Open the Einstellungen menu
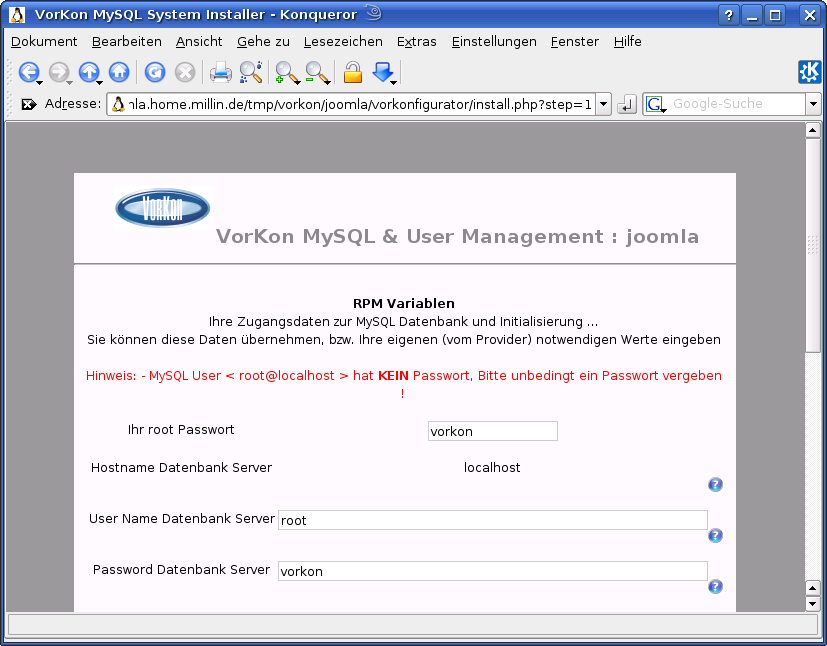Screen dimensions: 827x646 [494, 42]
